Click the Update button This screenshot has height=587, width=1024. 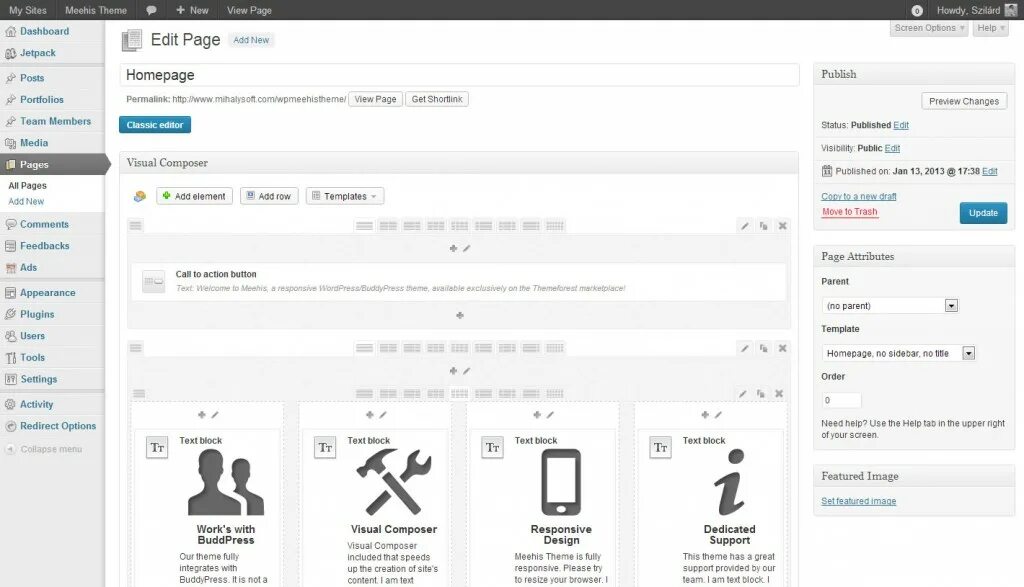click(983, 213)
